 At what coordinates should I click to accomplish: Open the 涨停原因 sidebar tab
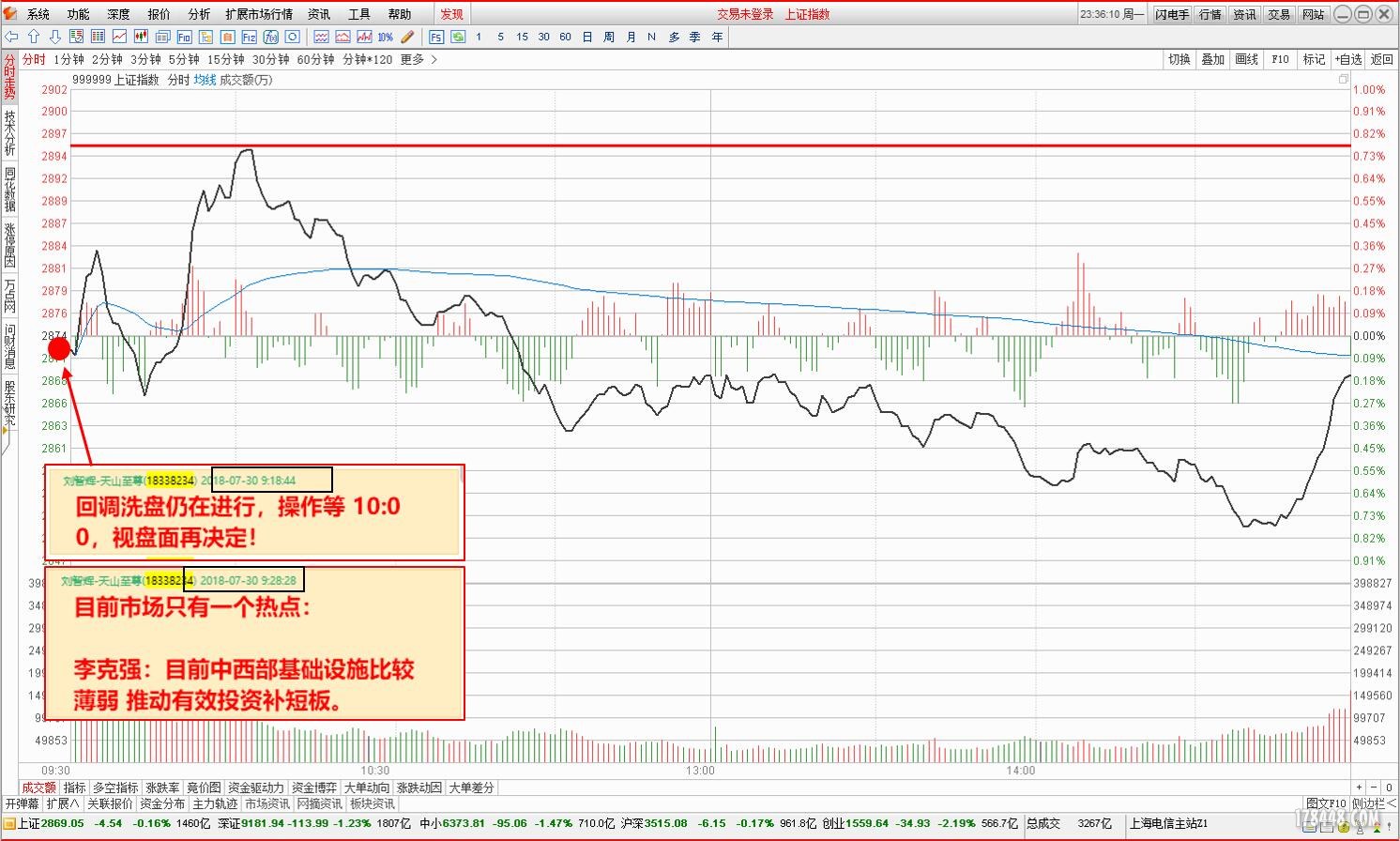pos(9,244)
